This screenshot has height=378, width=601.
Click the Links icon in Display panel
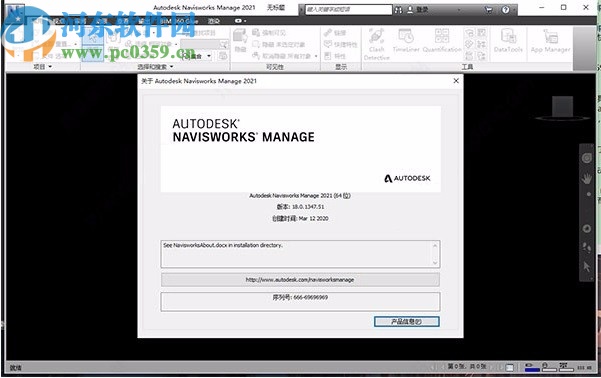click(x=328, y=33)
